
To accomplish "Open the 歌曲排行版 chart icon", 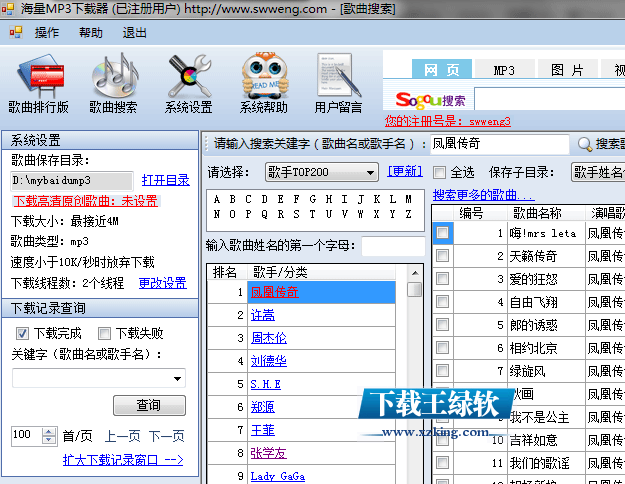I will pyautogui.click(x=39, y=83).
